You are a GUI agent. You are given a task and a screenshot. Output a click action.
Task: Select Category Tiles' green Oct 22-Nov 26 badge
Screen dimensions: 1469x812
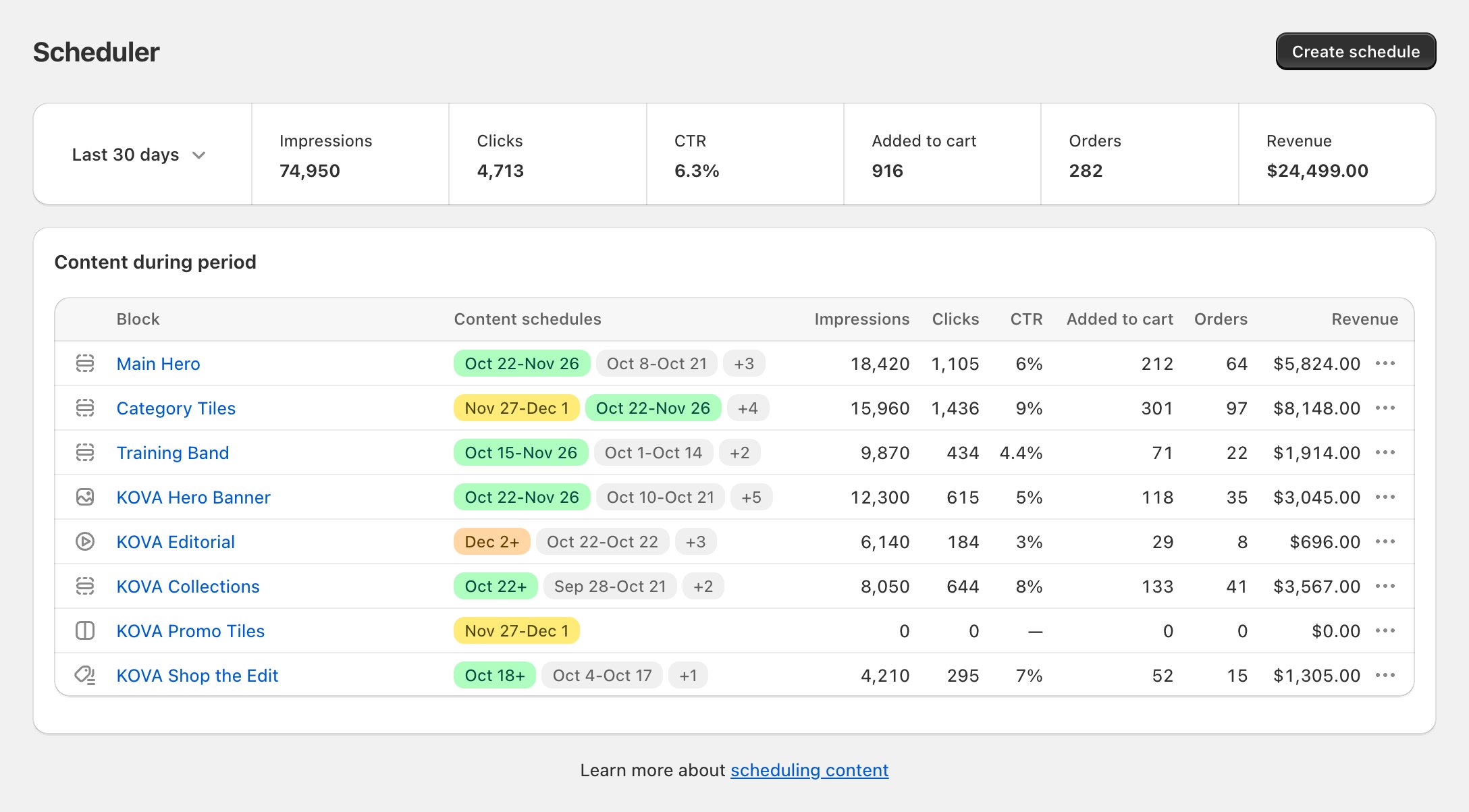coord(653,408)
